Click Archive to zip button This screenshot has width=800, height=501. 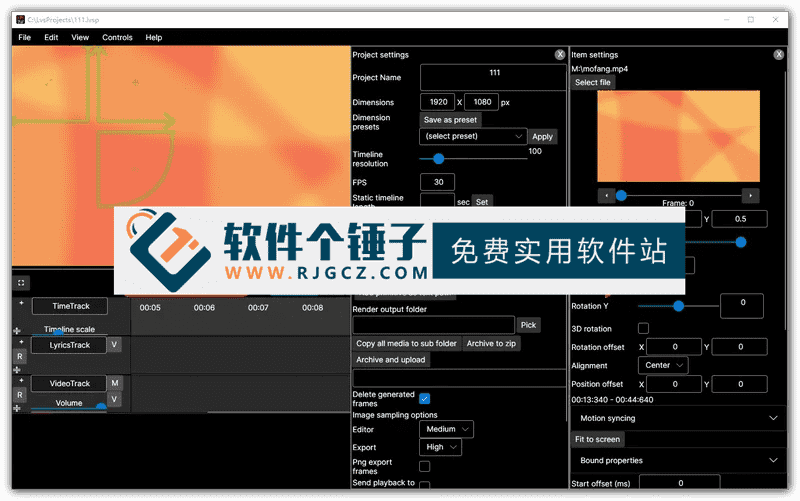click(x=491, y=343)
